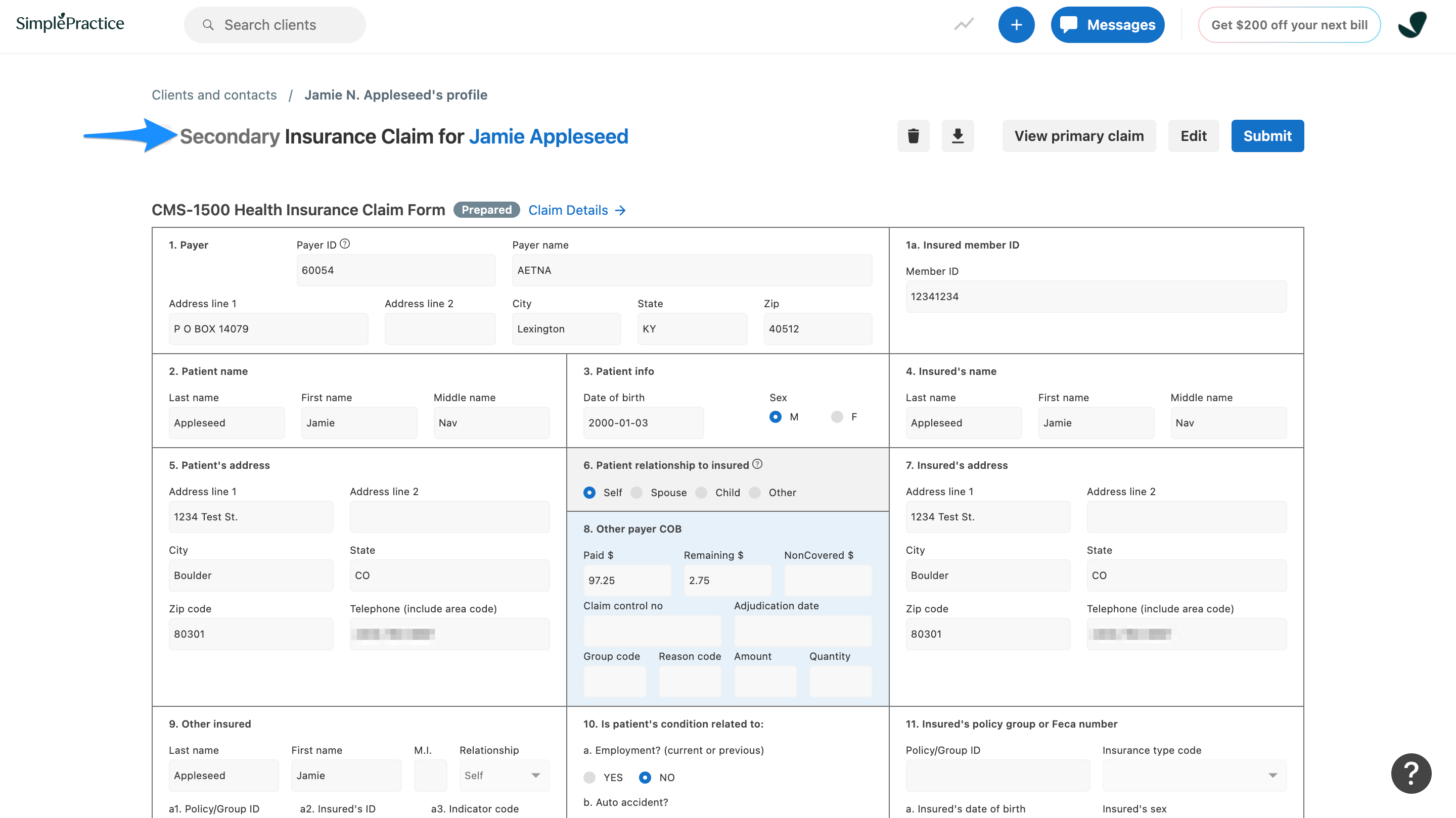Image resolution: width=1456 pixels, height=818 pixels.
Task: Open Claim Details link
Action: click(x=576, y=210)
